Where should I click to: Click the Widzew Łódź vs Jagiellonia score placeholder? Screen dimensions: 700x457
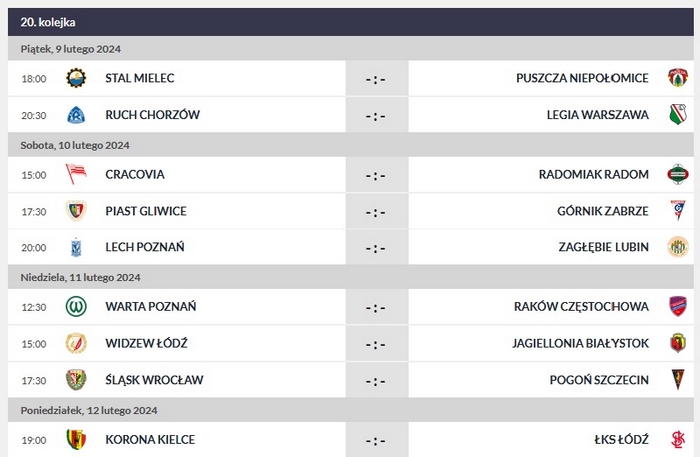pyautogui.click(x=375, y=344)
